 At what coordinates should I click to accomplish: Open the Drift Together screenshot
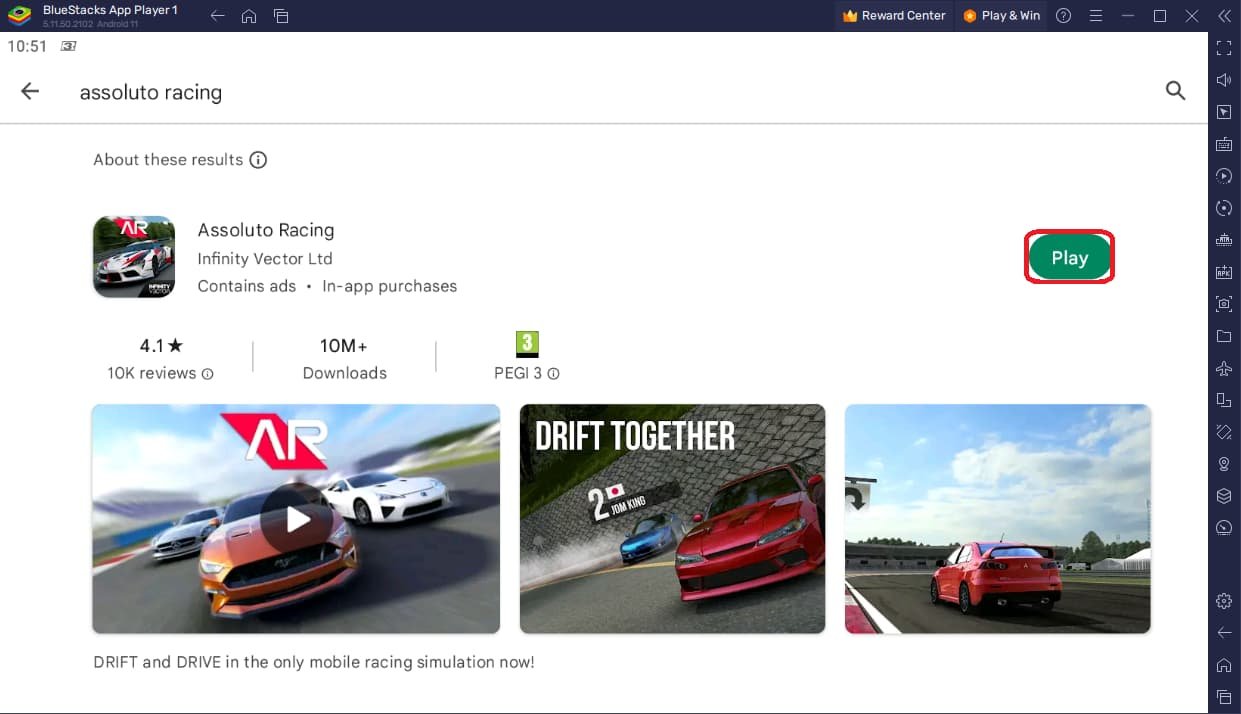coord(672,519)
